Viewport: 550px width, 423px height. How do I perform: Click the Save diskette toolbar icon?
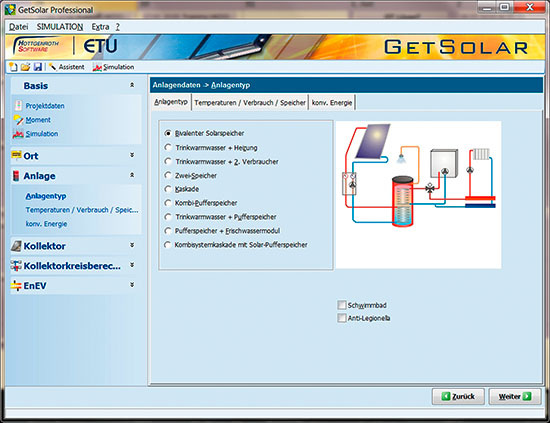click(x=38, y=67)
